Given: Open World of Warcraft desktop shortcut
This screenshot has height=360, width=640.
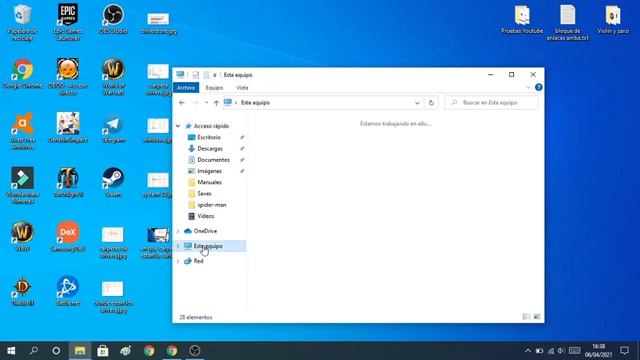Looking at the screenshot, I should tap(113, 77).
